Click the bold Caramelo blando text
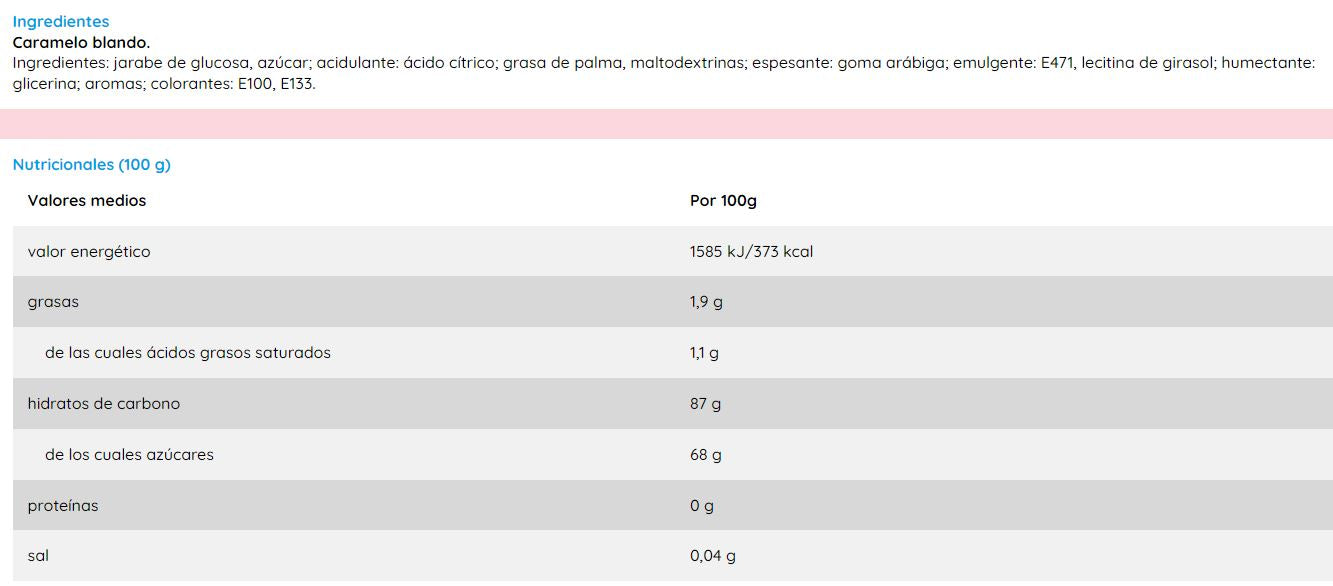The width and height of the screenshot is (1333, 586). coord(81,42)
